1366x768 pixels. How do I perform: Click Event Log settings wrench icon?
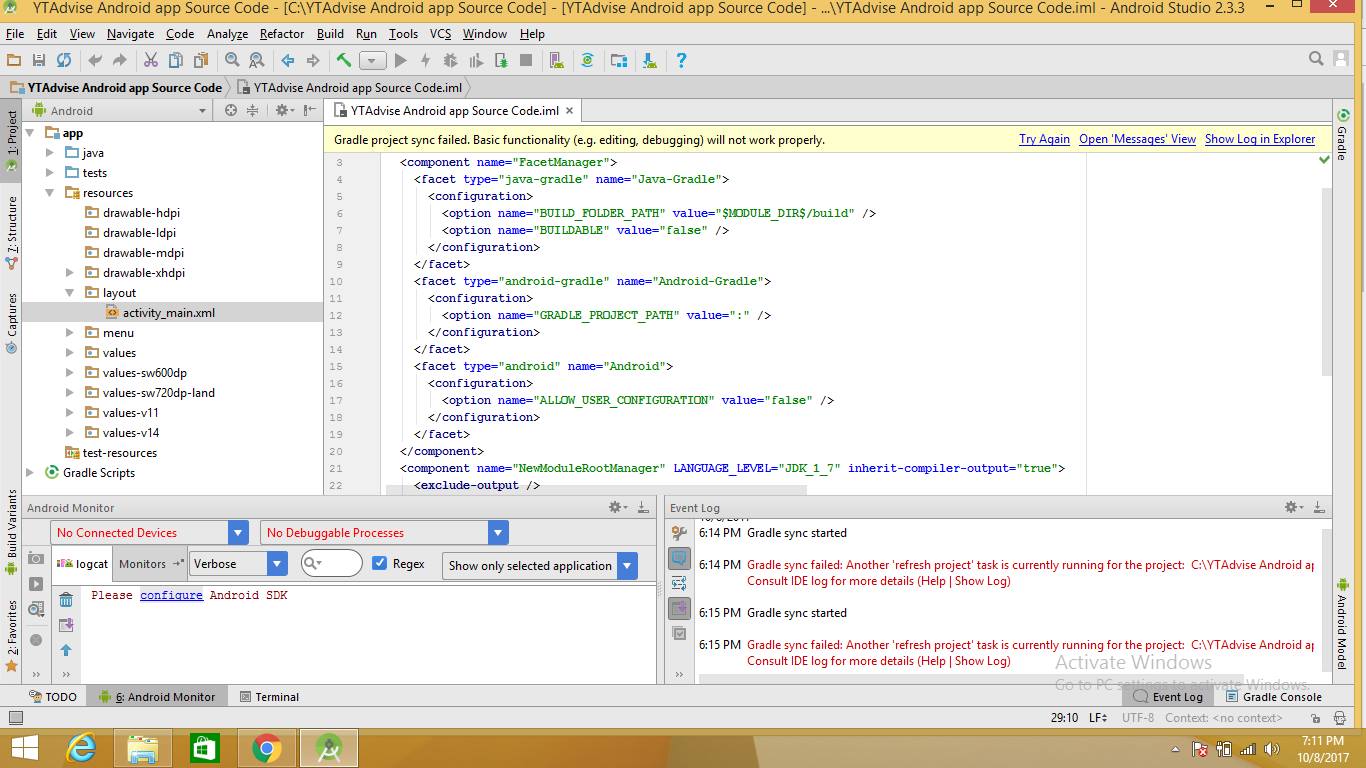click(679, 533)
